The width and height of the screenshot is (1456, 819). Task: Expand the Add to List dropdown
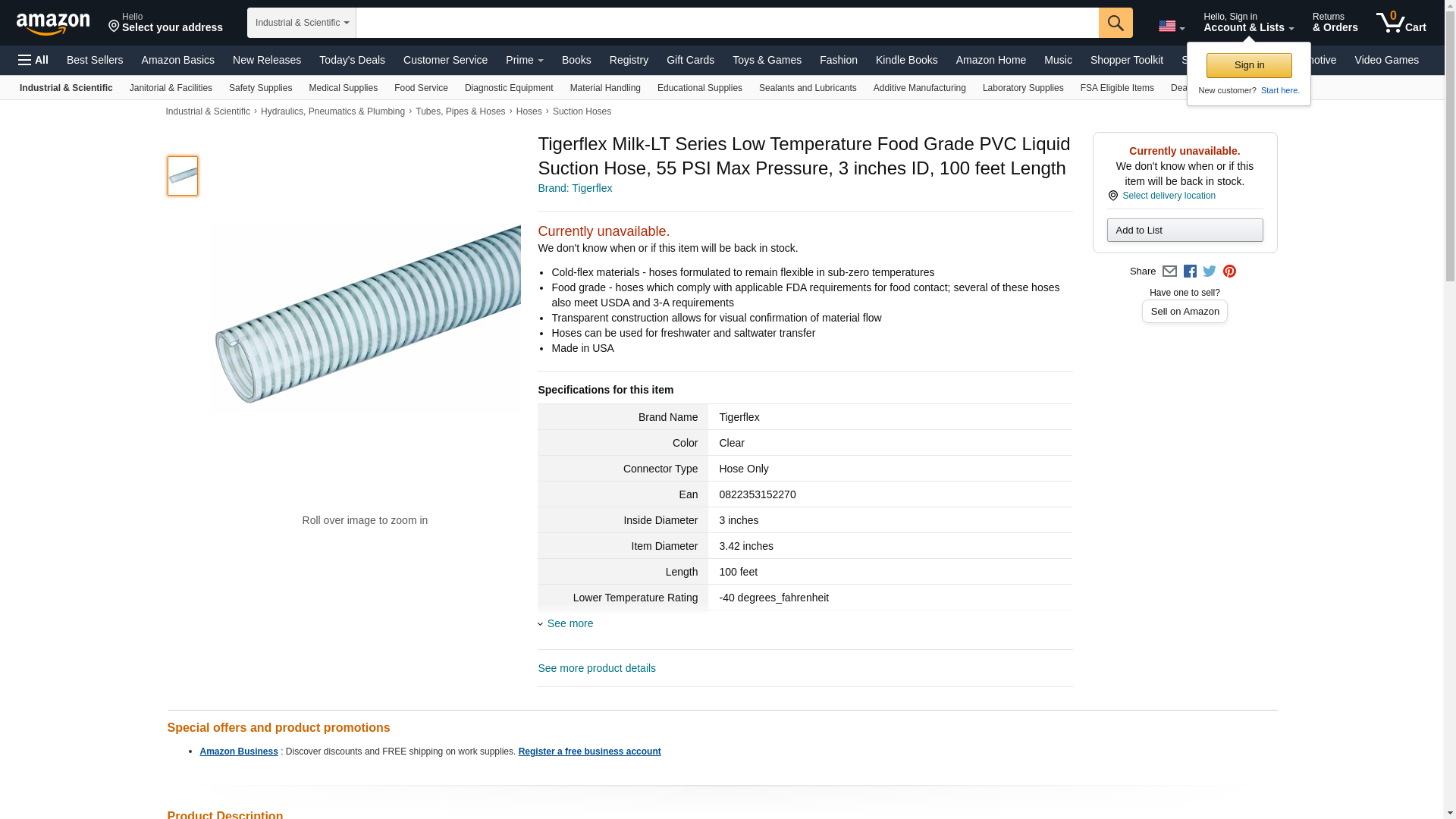(x=1185, y=231)
